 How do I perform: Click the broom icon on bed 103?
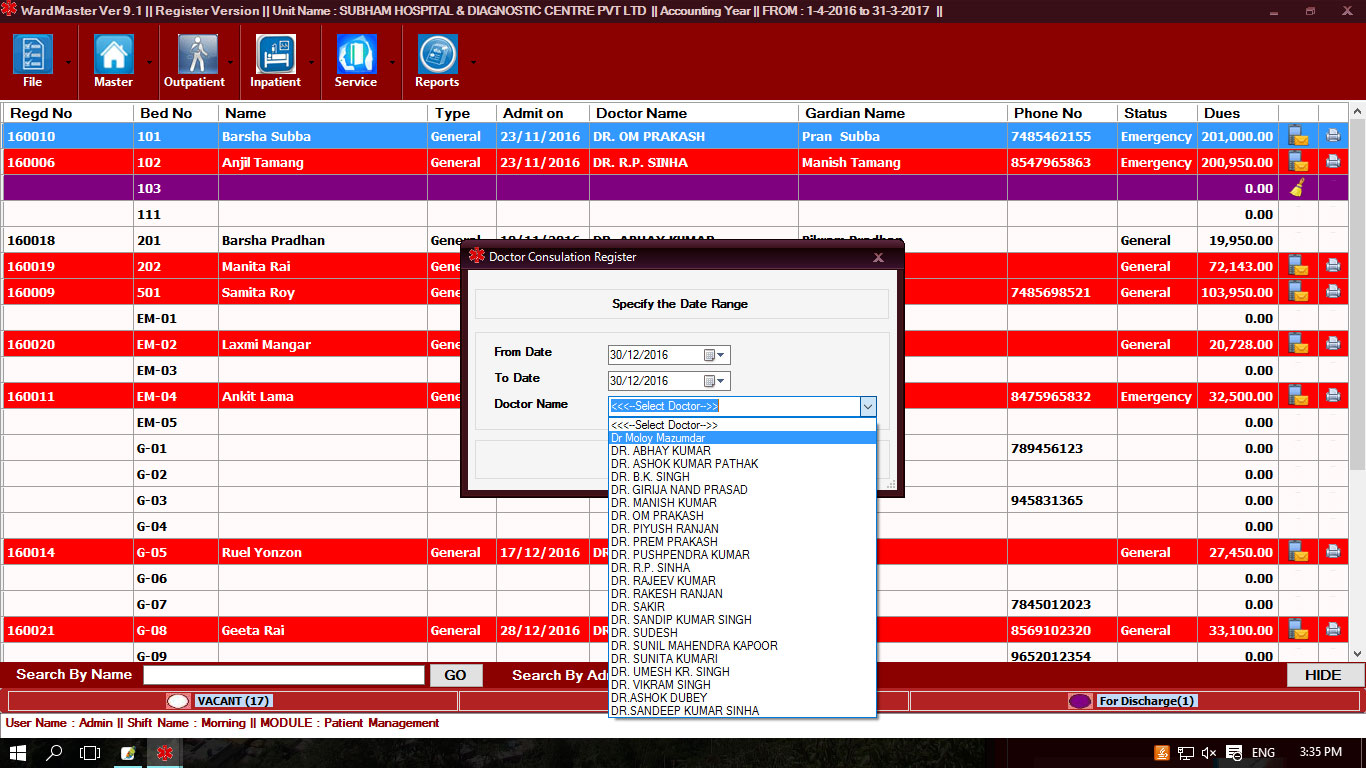click(x=1298, y=188)
